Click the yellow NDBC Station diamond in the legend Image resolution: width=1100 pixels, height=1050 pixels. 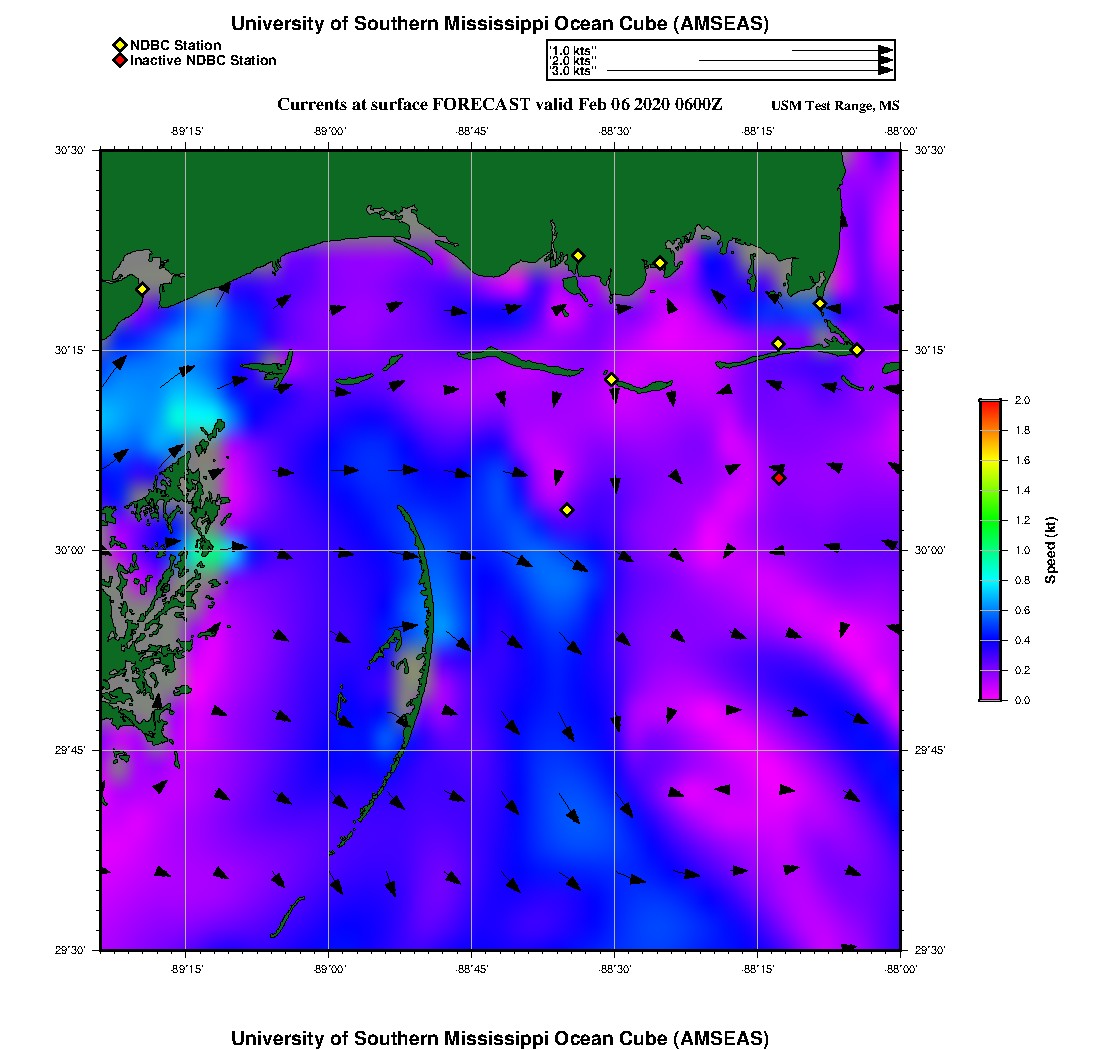point(119,45)
